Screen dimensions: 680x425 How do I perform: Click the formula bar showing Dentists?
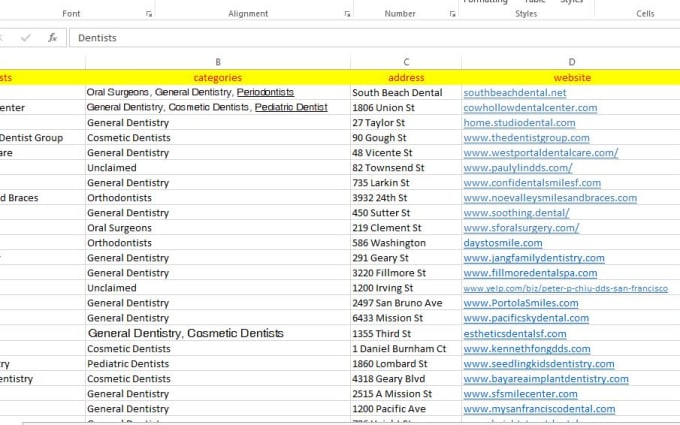click(x=374, y=38)
